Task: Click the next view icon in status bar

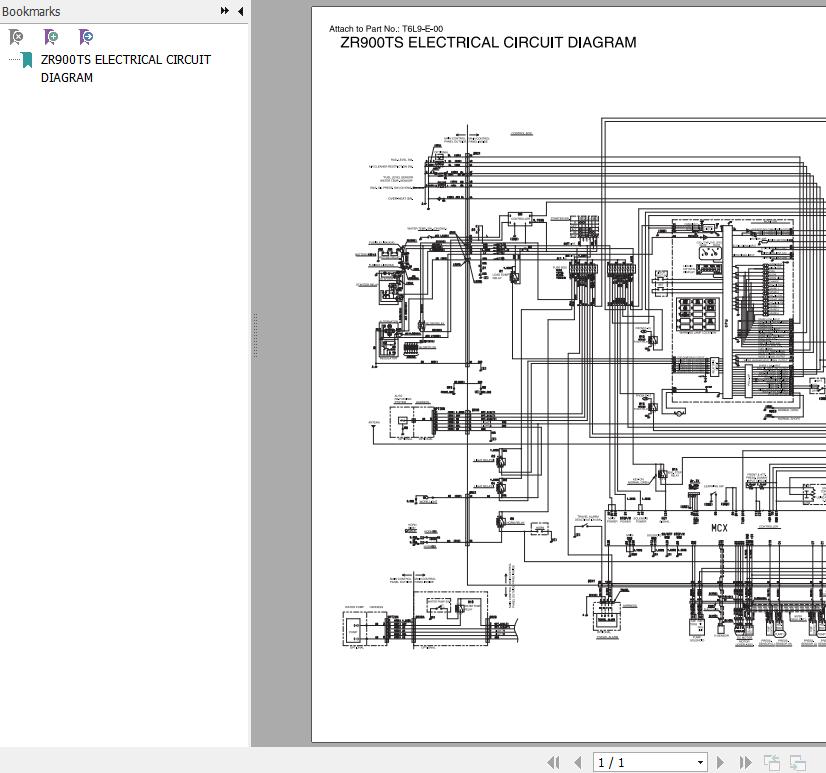Action: [798, 762]
